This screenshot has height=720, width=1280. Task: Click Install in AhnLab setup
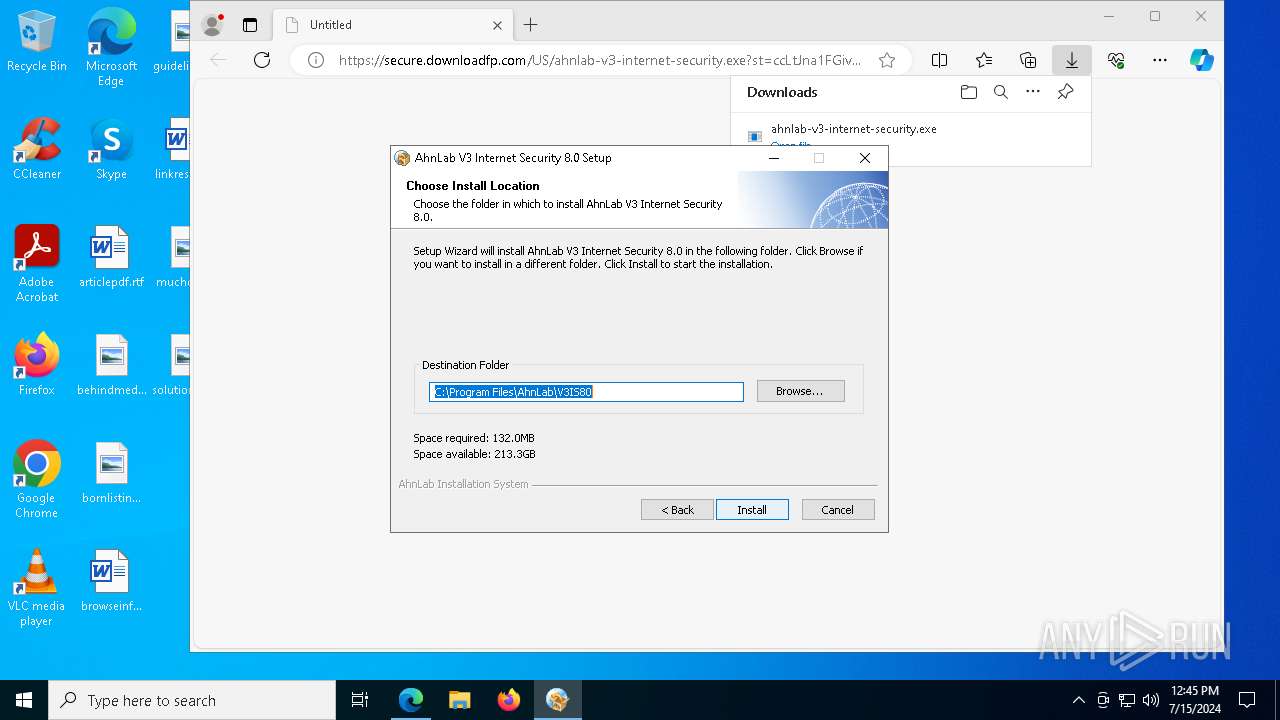(x=752, y=510)
